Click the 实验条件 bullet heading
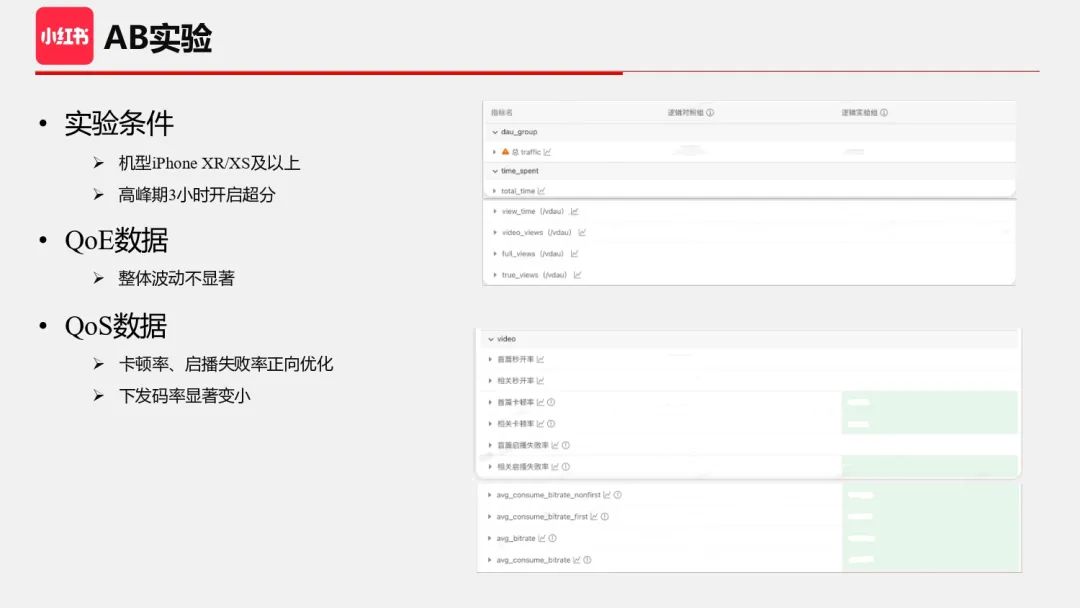The width and height of the screenshot is (1080, 608). click(119, 124)
